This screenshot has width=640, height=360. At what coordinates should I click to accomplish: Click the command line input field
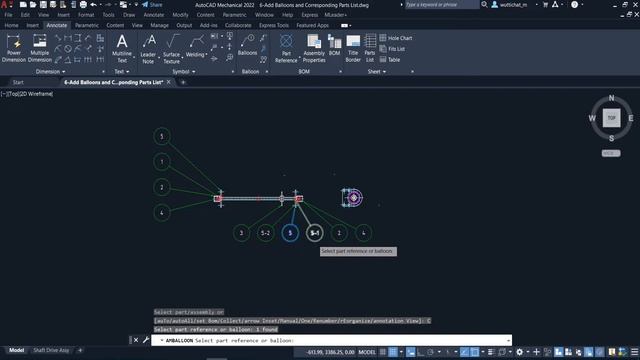coord(331,340)
